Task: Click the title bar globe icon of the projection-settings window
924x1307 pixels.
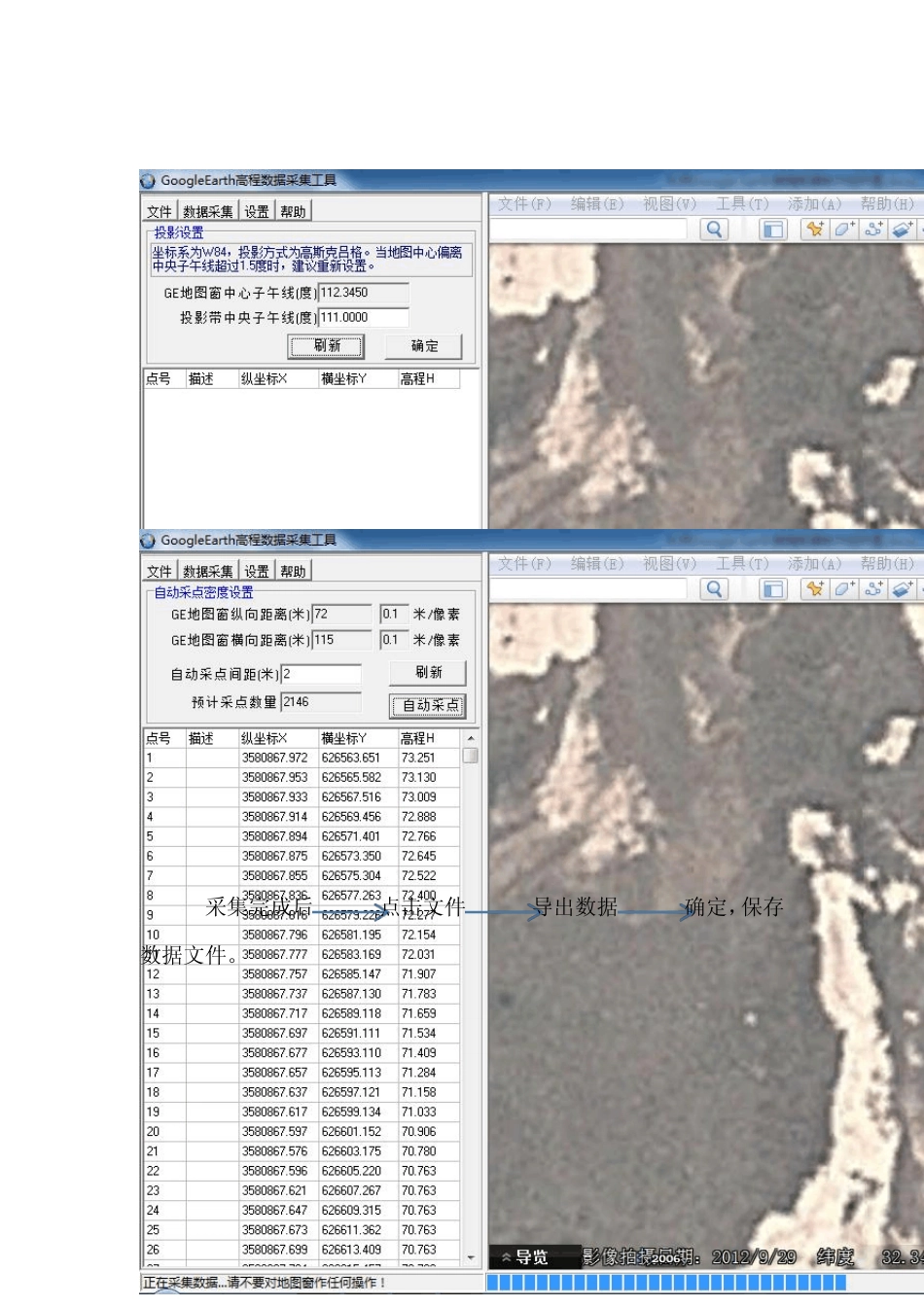Action: [x=149, y=181]
